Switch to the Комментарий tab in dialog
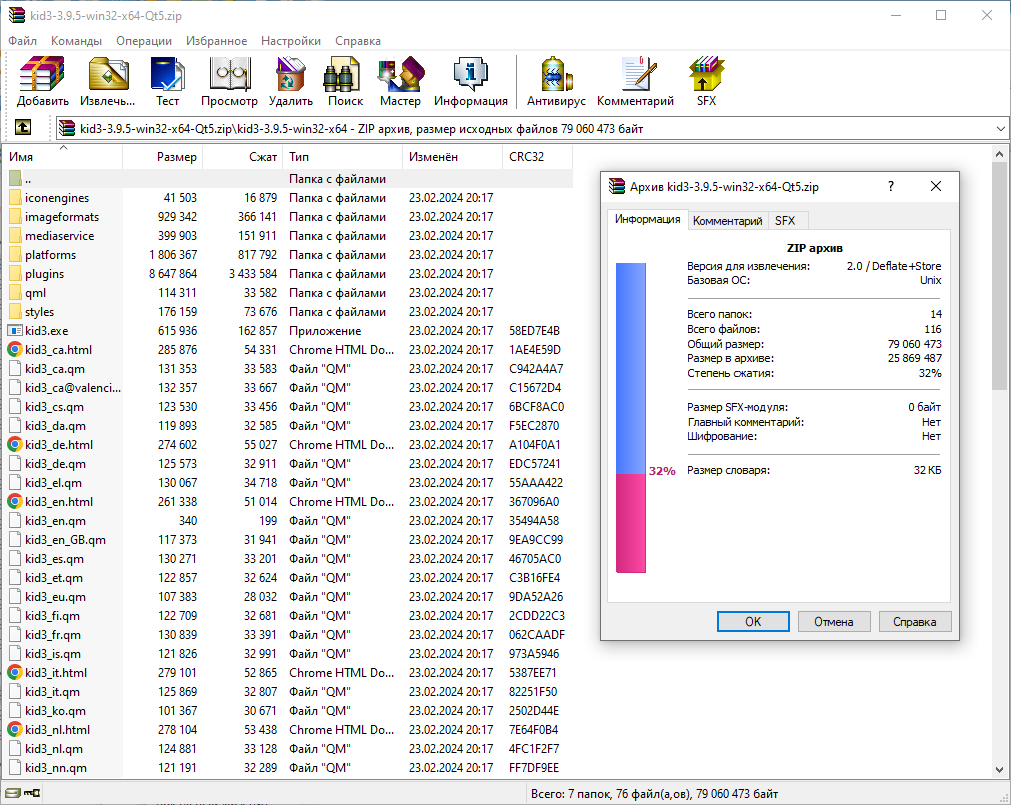This screenshot has height=805, width=1011. pyautogui.click(x=727, y=221)
